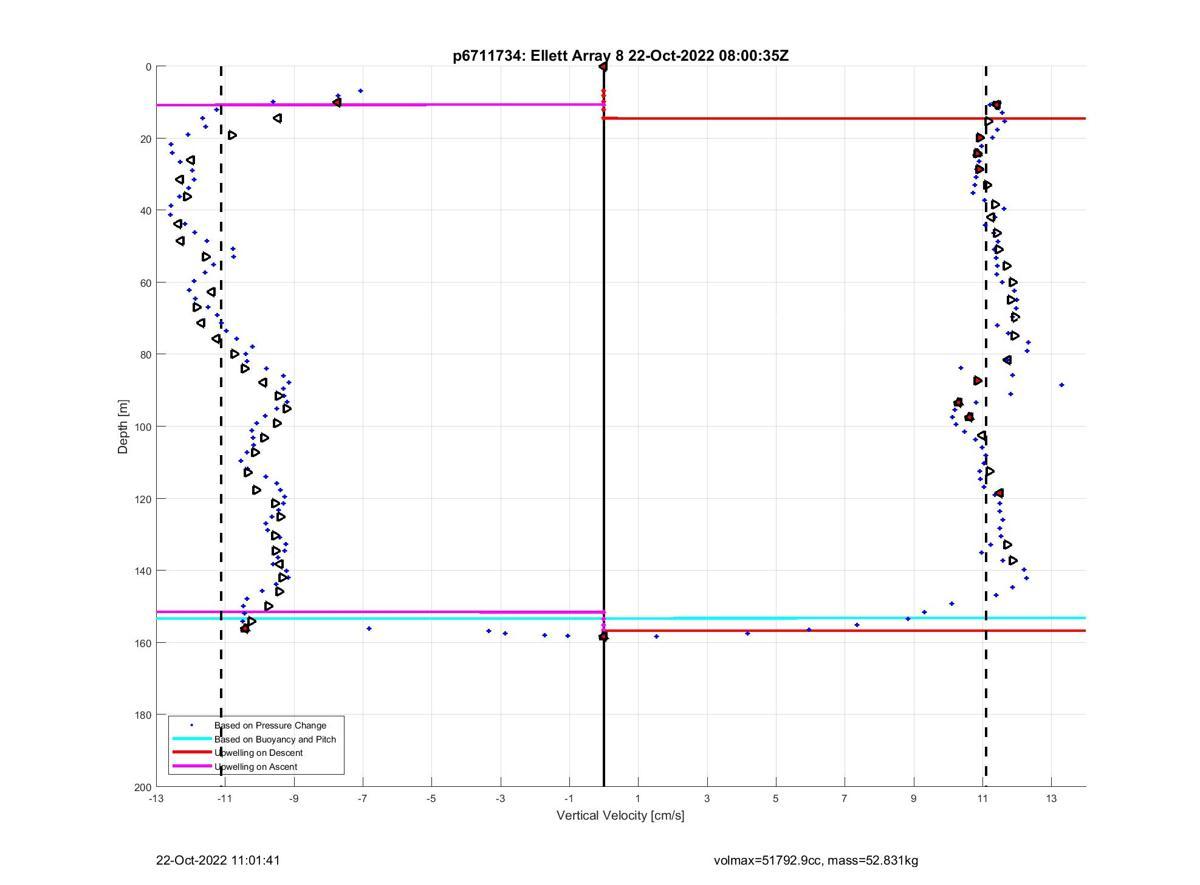The width and height of the screenshot is (1200, 885).
Task: Click the Based on Buoyancy and Pitch legend entry
Action: [x=275, y=739]
